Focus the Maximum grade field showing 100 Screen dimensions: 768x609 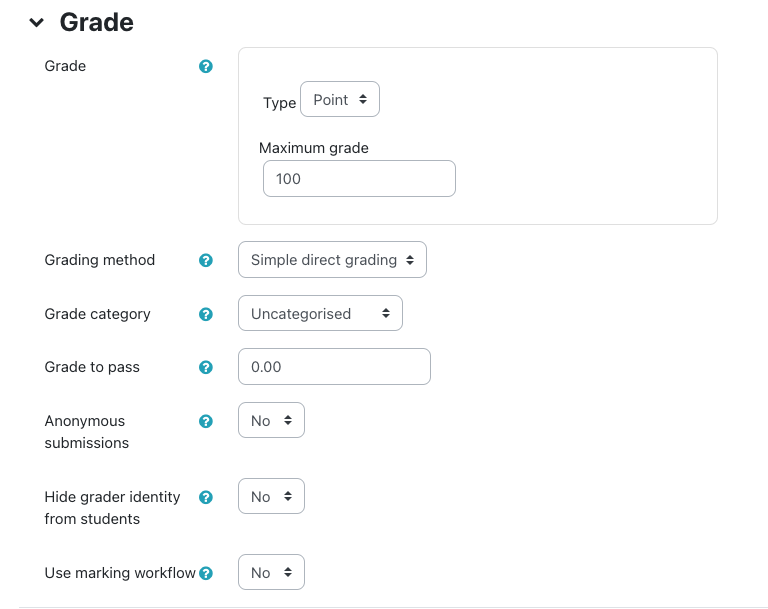click(357, 179)
